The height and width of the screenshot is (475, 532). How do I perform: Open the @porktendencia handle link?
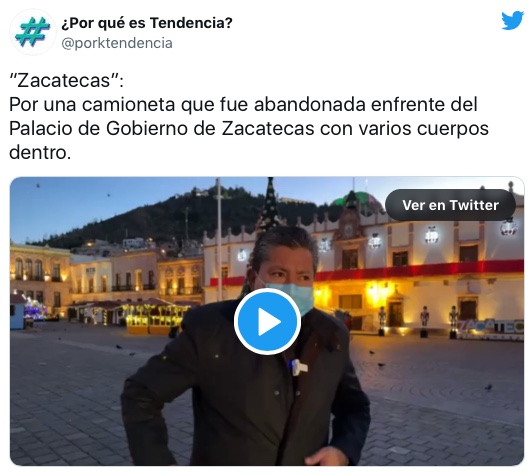click(117, 43)
